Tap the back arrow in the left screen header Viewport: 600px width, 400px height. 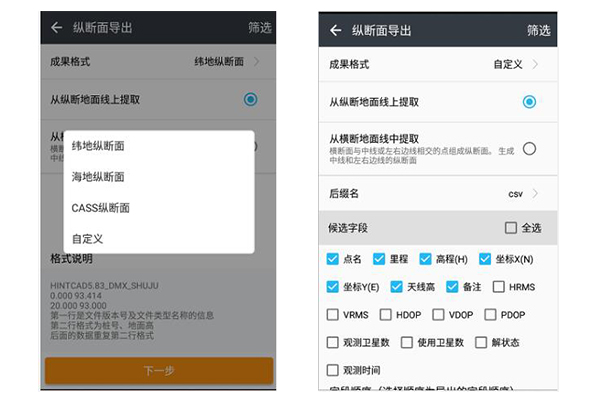click(x=56, y=28)
